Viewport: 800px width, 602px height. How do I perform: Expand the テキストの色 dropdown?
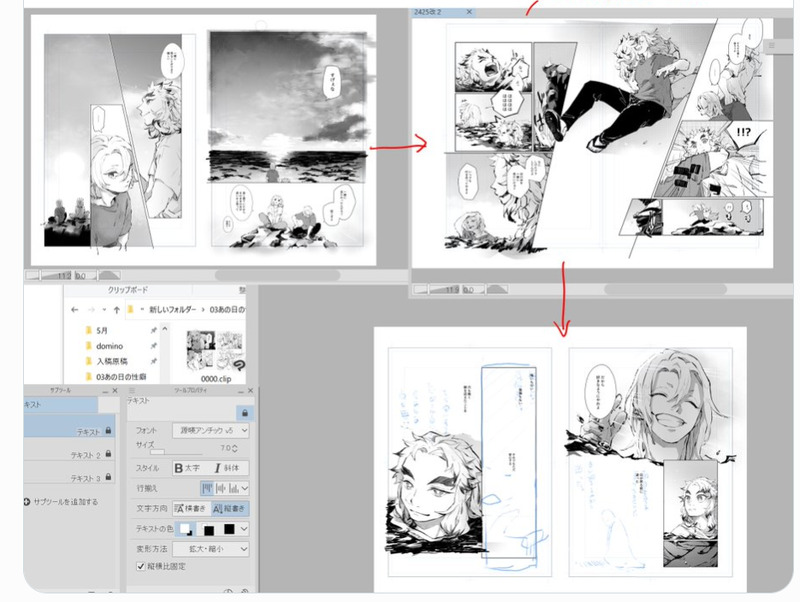pyautogui.click(x=244, y=529)
